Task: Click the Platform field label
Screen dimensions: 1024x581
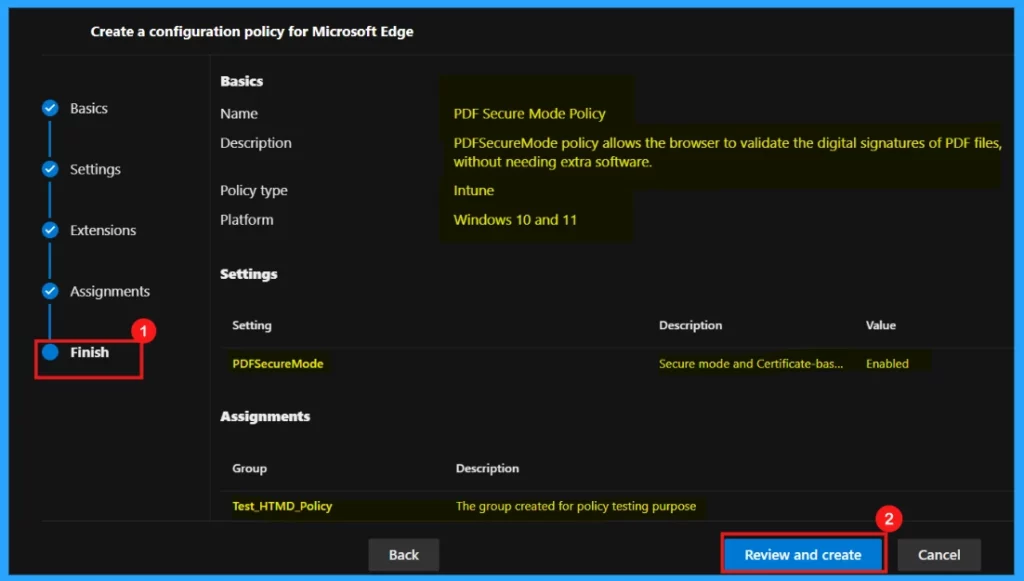Action: 246,220
